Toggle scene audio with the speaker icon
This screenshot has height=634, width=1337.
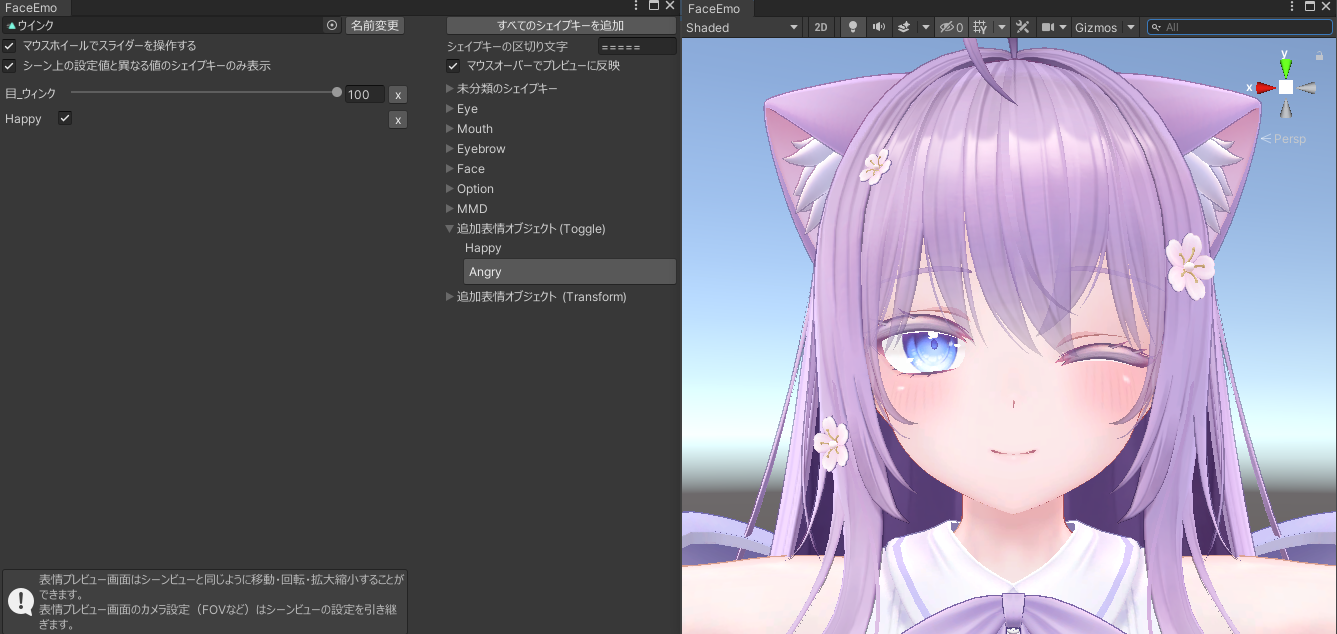click(x=879, y=27)
